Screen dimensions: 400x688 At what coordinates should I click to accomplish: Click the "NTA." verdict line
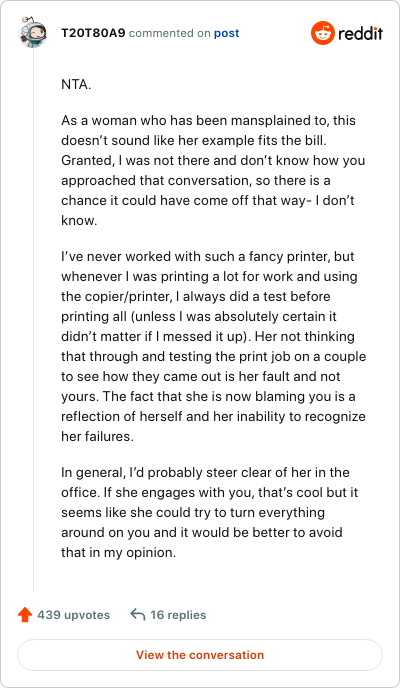tap(76, 84)
